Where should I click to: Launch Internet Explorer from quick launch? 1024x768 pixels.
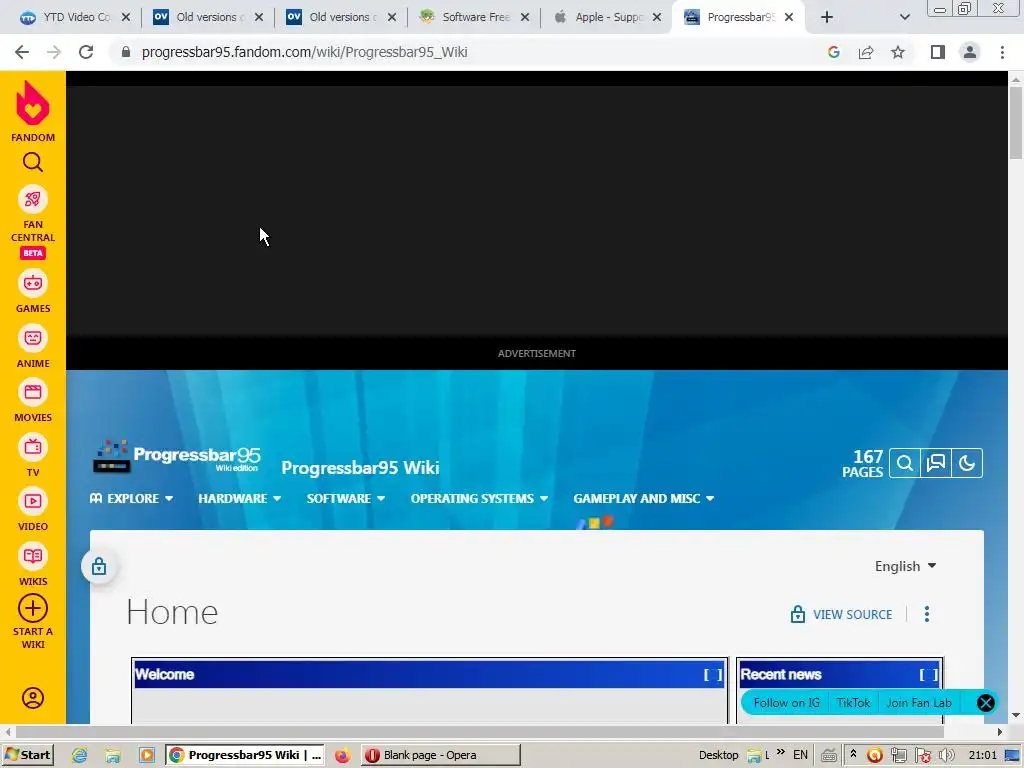(80, 756)
